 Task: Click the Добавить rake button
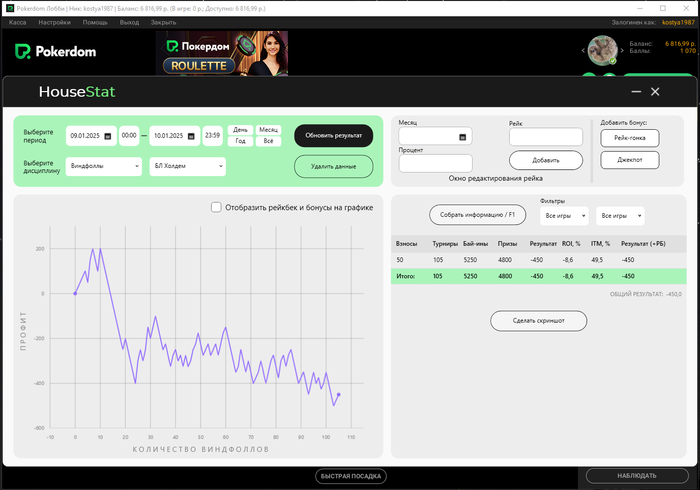click(x=546, y=160)
